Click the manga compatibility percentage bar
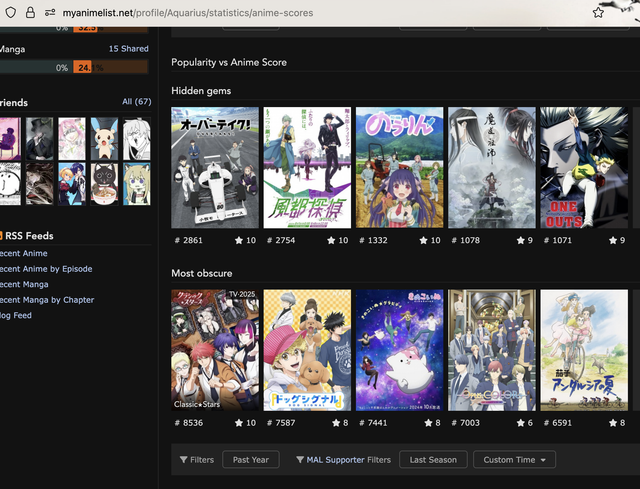 click(x=74, y=67)
